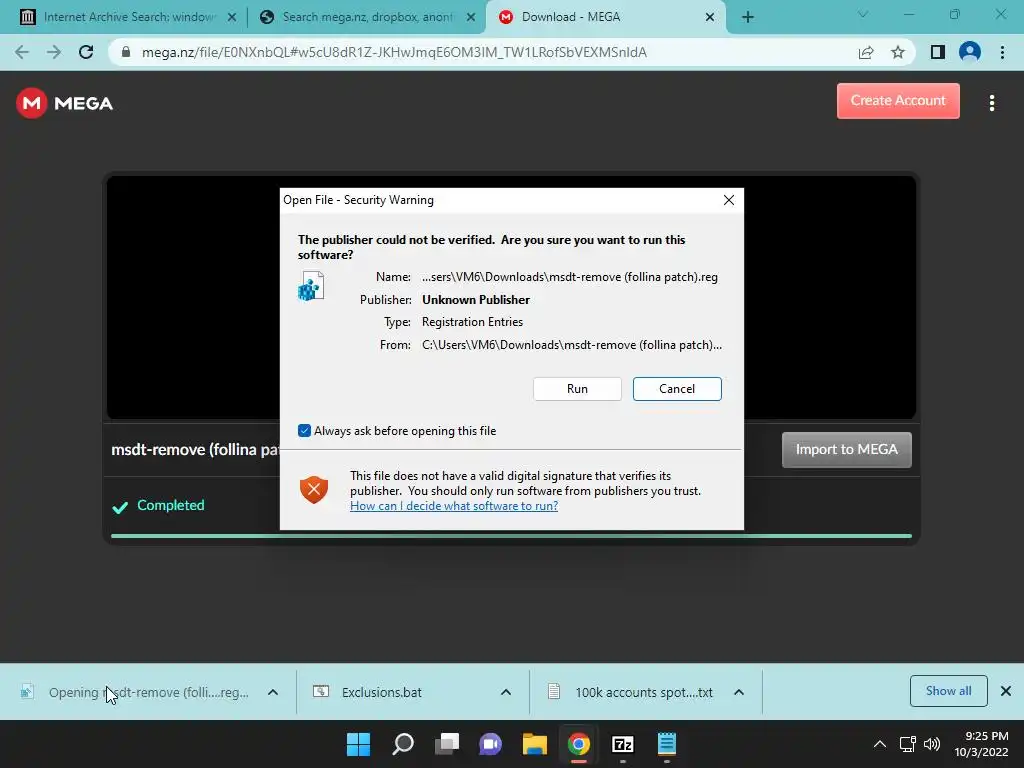This screenshot has height=768, width=1024.
Task: Click the registry file icon in dialog
Action: coord(311,286)
